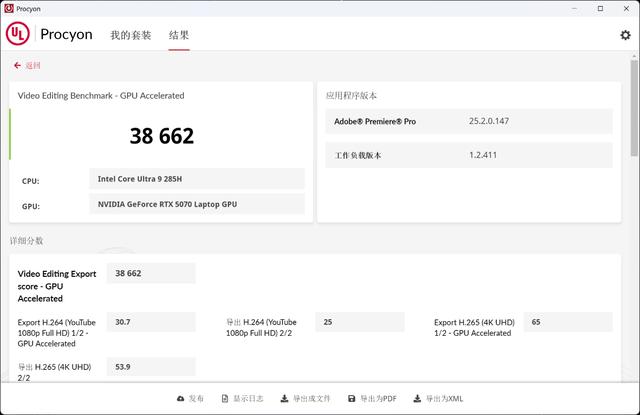Click Video Editing Export score value field

point(151,273)
